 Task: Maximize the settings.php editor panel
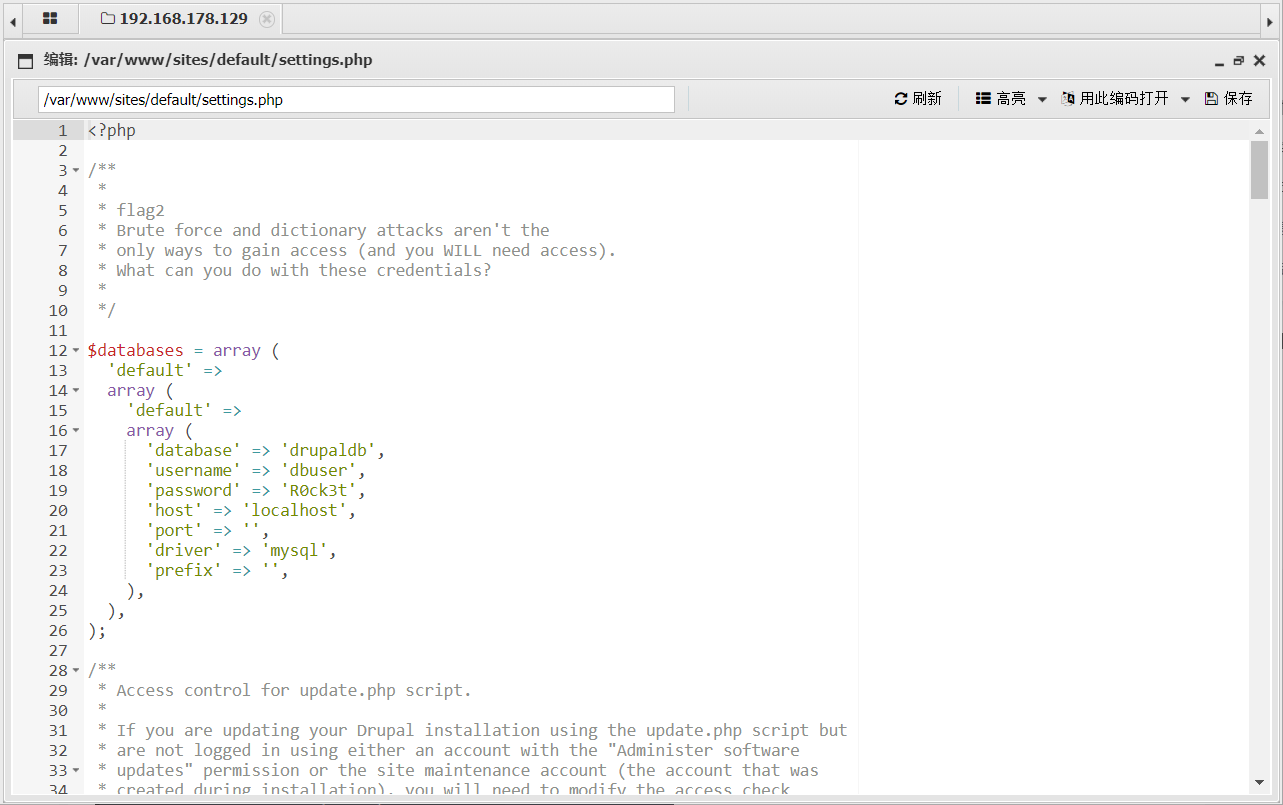[x=1238, y=60]
